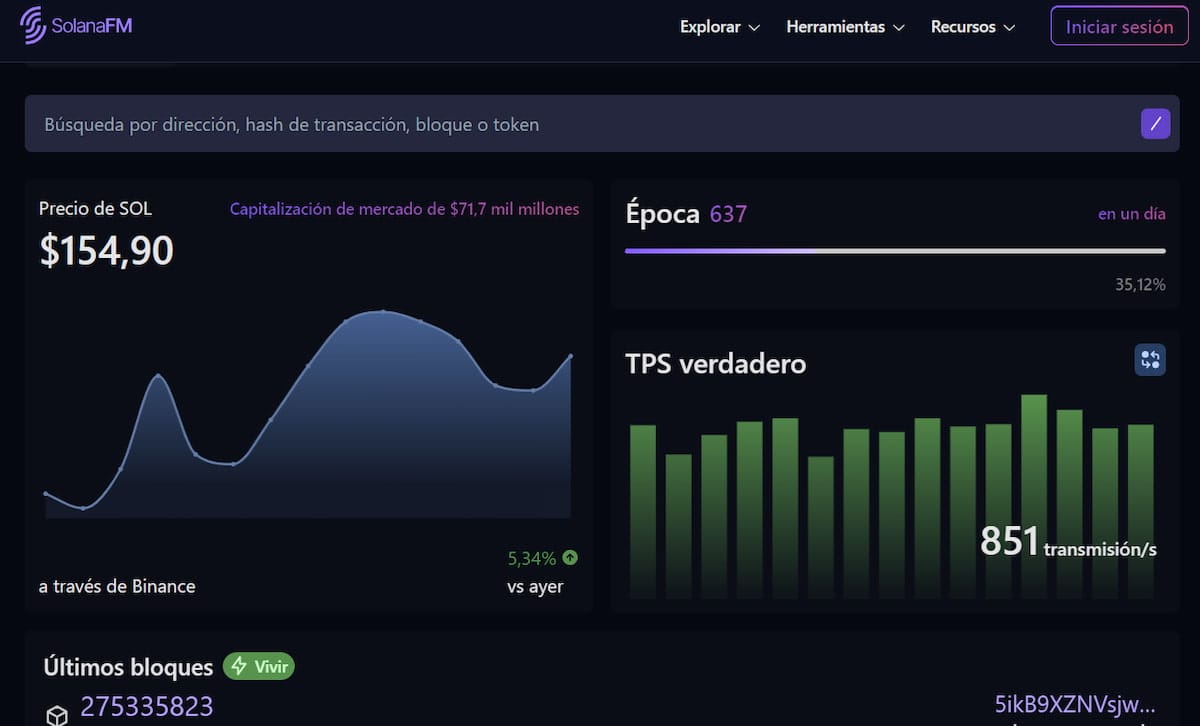Viewport: 1200px width, 726px height.
Task: Click the lightning bolt inside the Vivir badge
Action: coord(241,666)
